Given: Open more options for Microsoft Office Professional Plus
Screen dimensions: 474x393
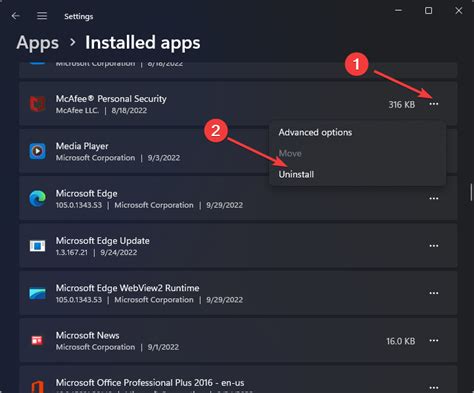Looking at the screenshot, I should [434, 387].
